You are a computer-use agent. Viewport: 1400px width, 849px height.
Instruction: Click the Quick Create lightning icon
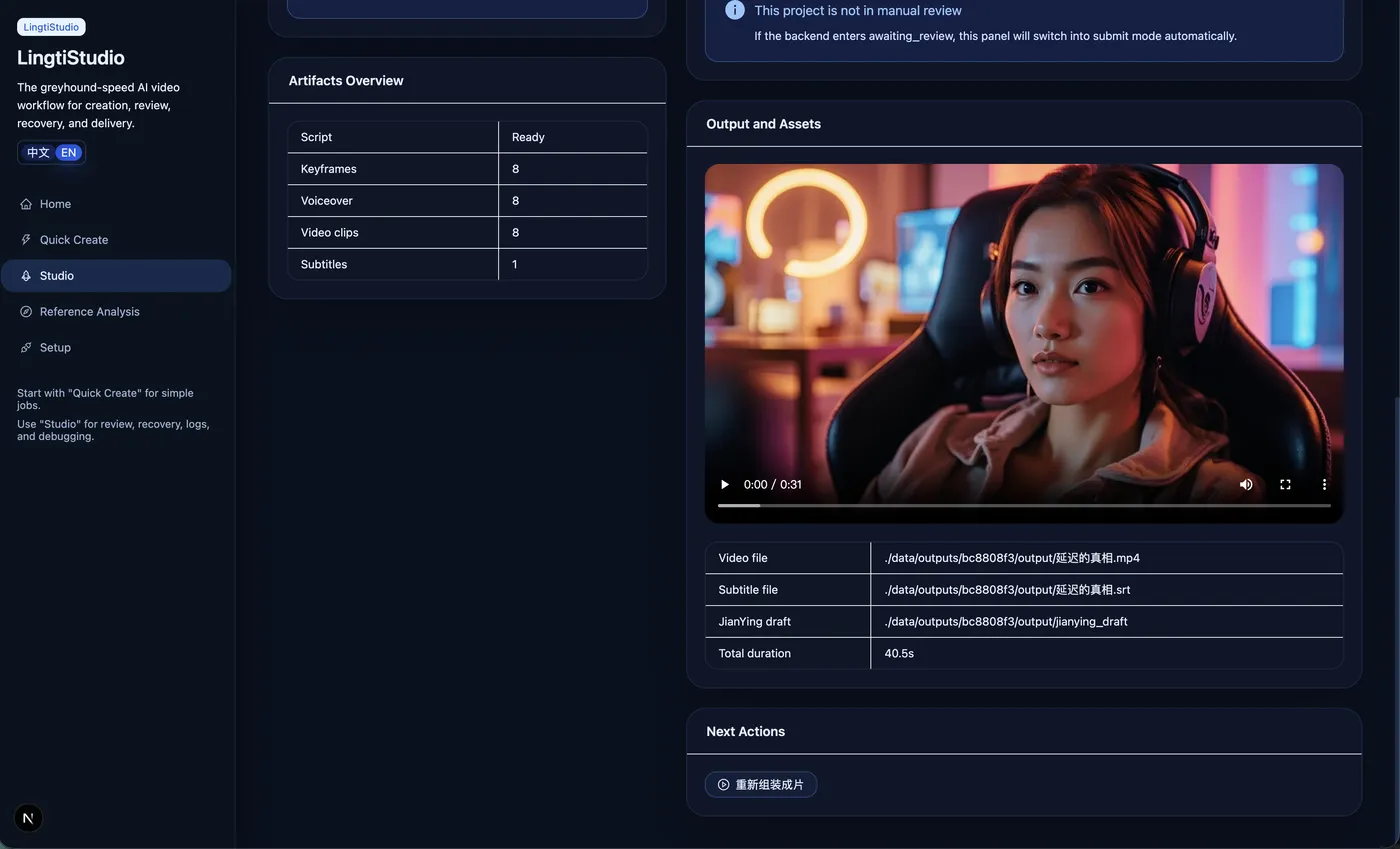click(26, 240)
